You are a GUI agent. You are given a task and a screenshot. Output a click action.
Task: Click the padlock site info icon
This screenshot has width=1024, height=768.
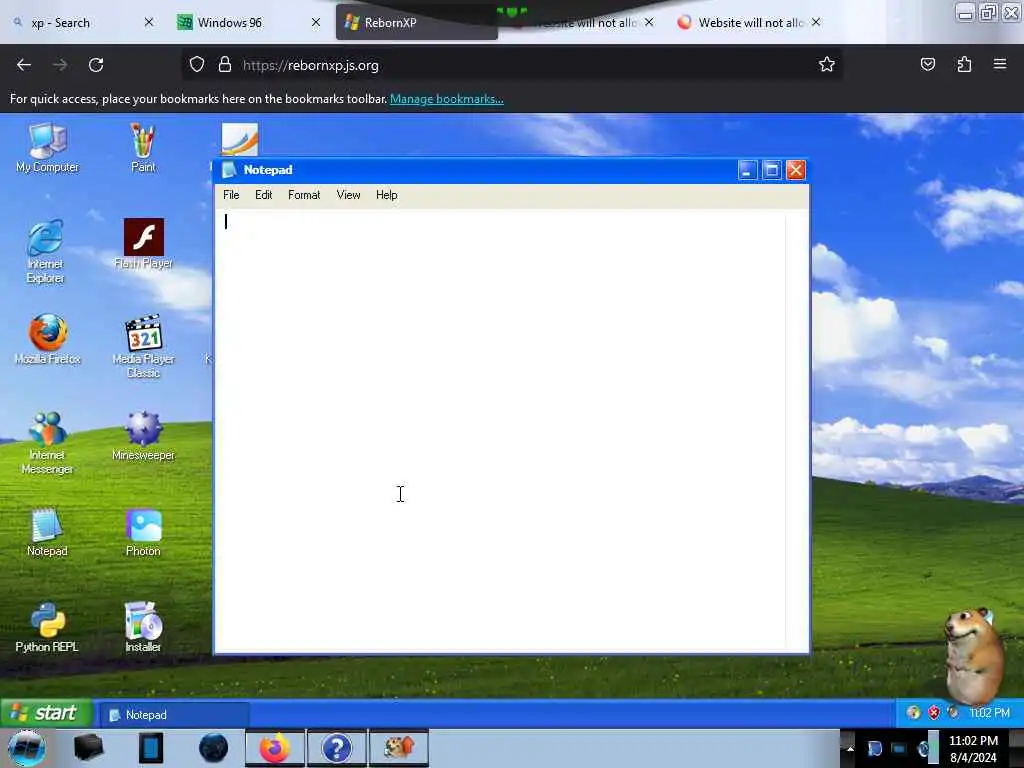coord(225,65)
